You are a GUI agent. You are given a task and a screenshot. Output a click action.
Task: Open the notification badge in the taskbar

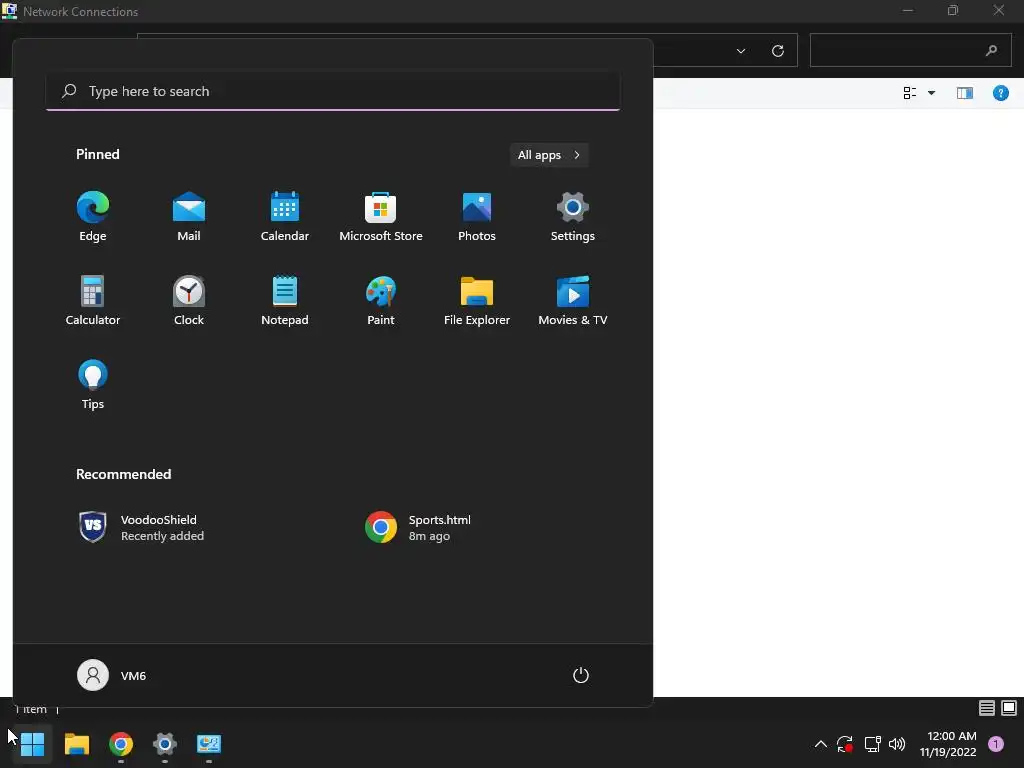tap(996, 744)
